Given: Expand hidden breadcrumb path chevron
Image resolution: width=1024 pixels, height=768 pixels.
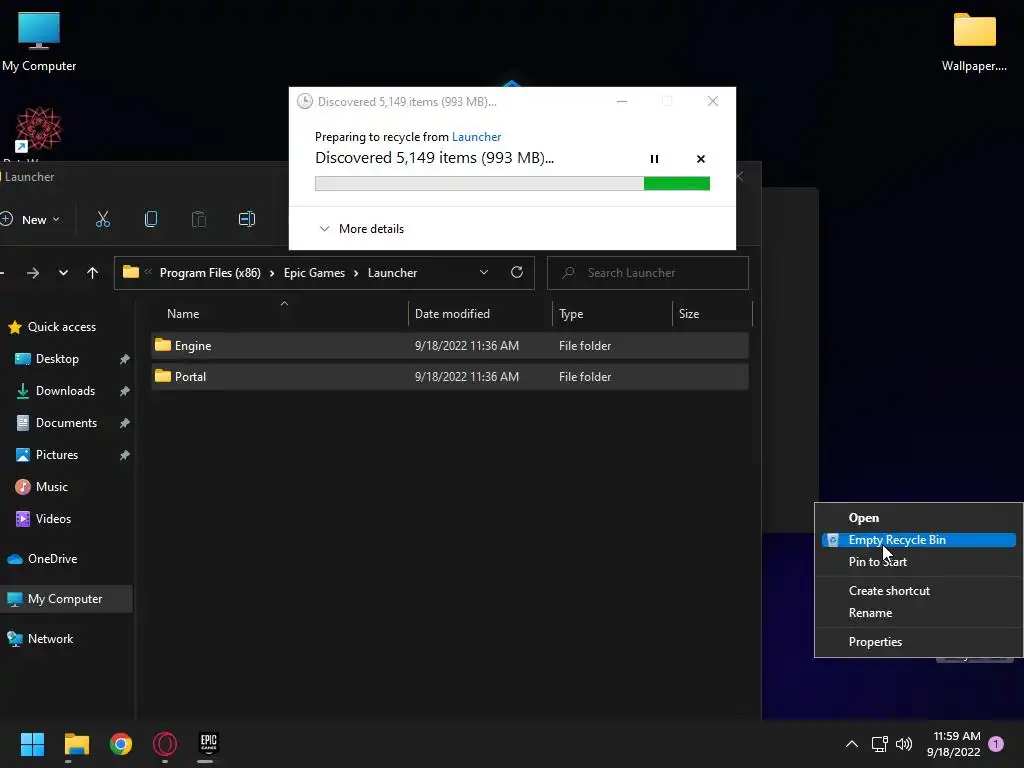Looking at the screenshot, I should 148,272.
